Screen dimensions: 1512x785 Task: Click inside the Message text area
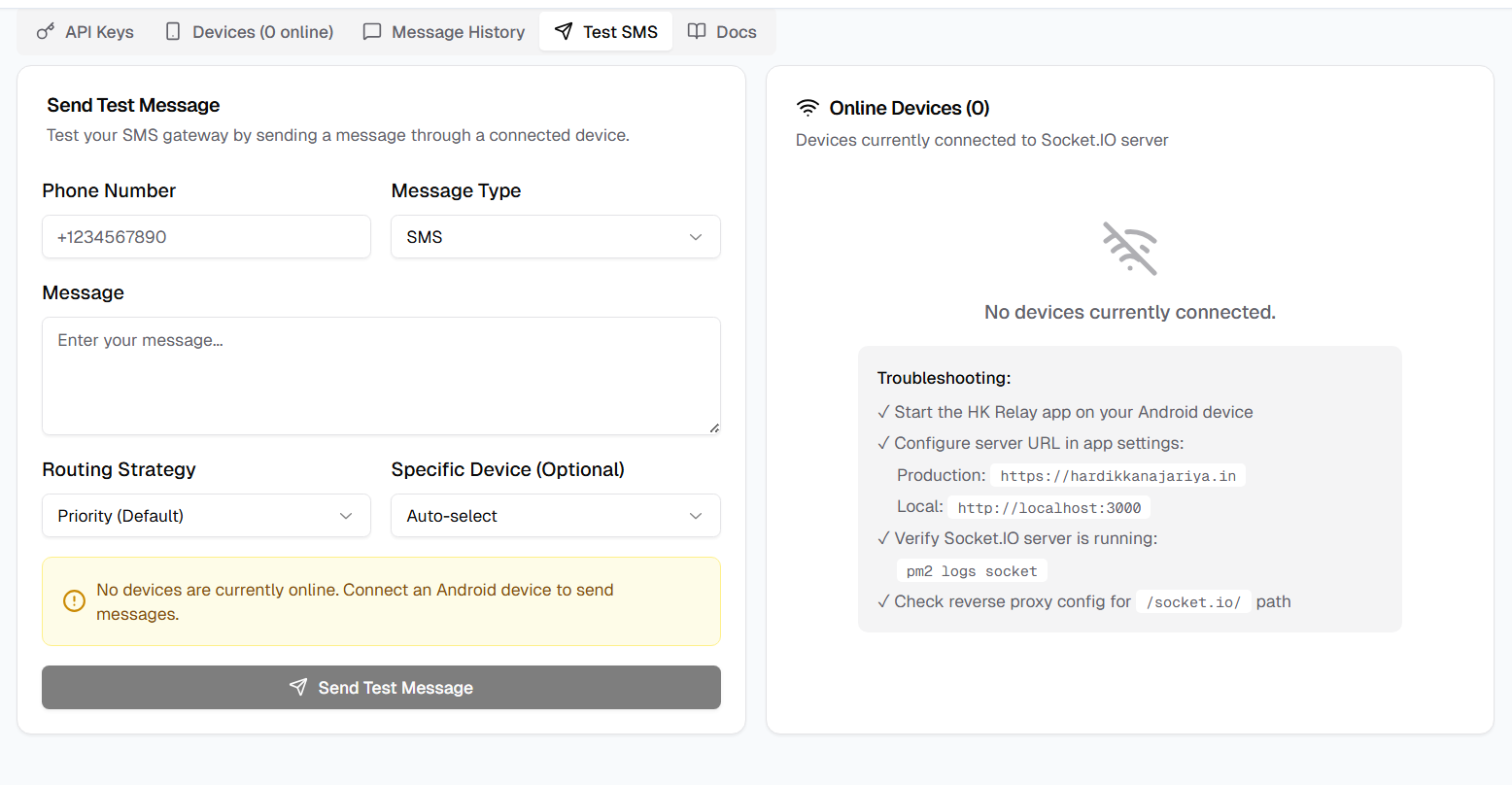coord(381,375)
